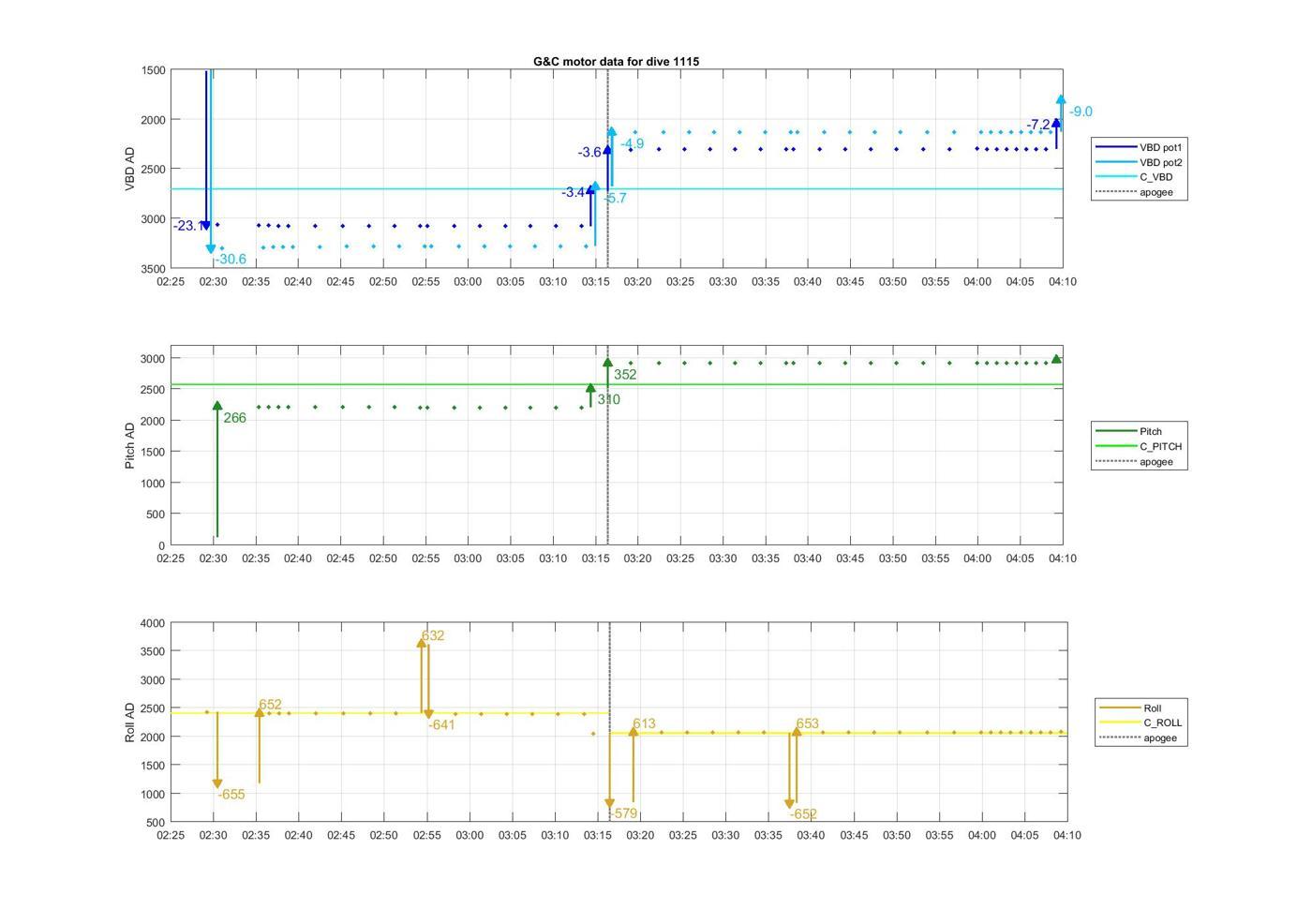Viewport: 1312px width, 924px height.
Task: Click the -4.9 VBD annotation
Action: click(632, 143)
